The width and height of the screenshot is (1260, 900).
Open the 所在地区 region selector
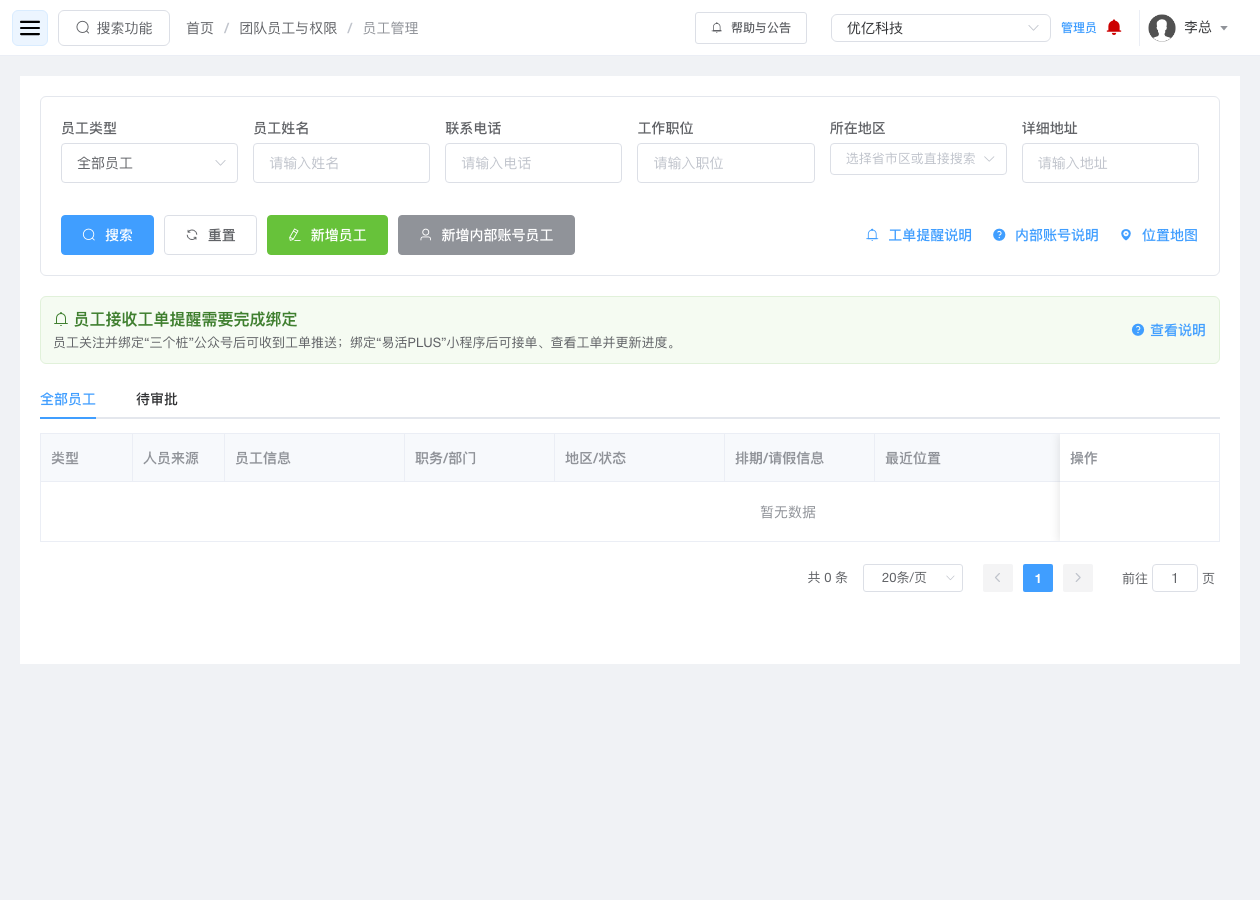pos(918,159)
